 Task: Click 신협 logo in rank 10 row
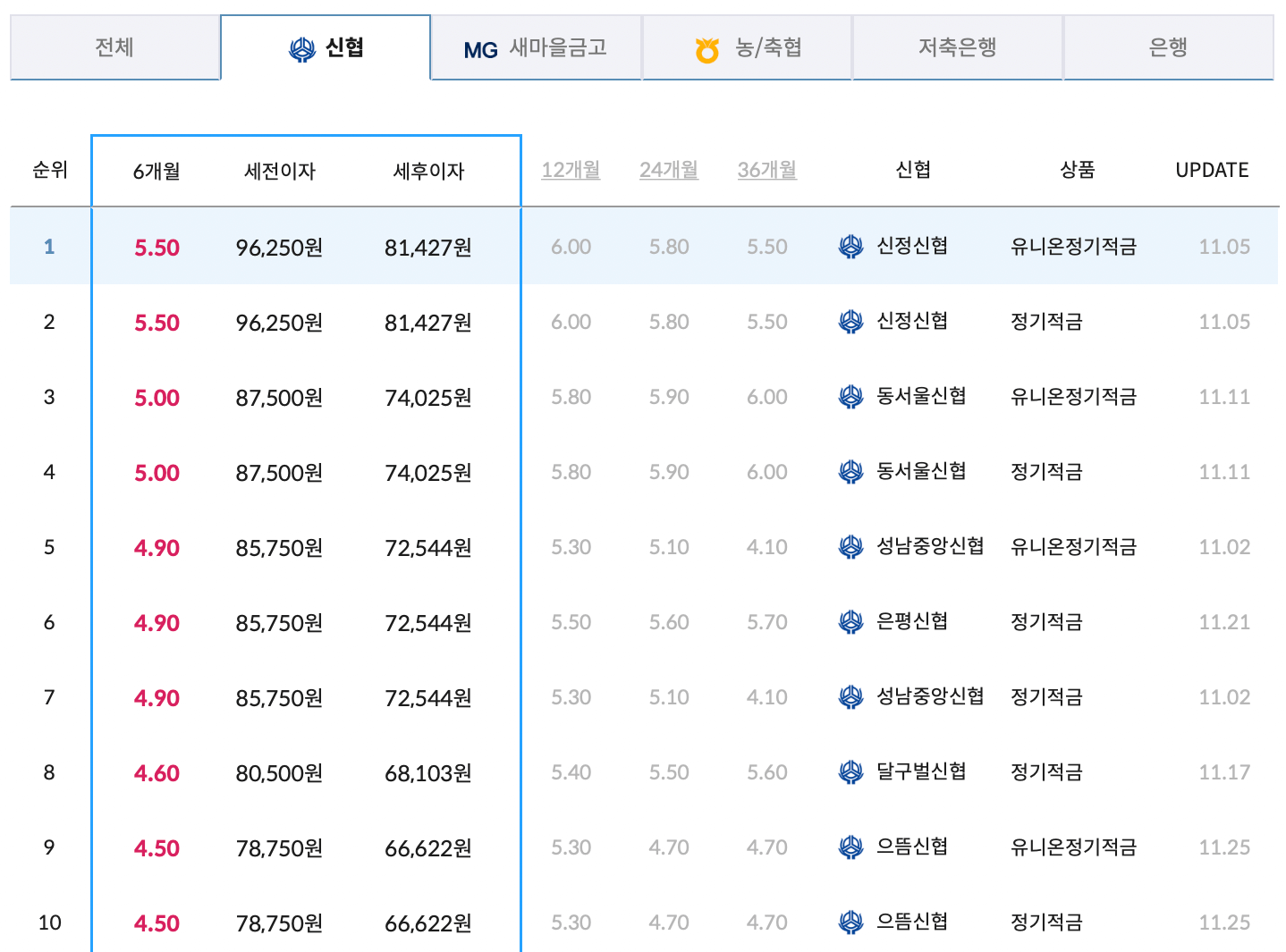tap(850, 922)
